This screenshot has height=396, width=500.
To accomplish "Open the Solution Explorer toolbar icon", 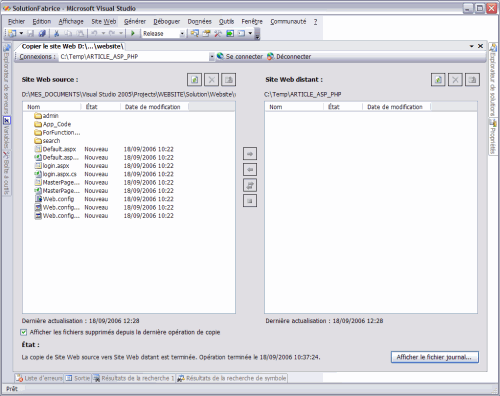I will [x=195, y=33].
